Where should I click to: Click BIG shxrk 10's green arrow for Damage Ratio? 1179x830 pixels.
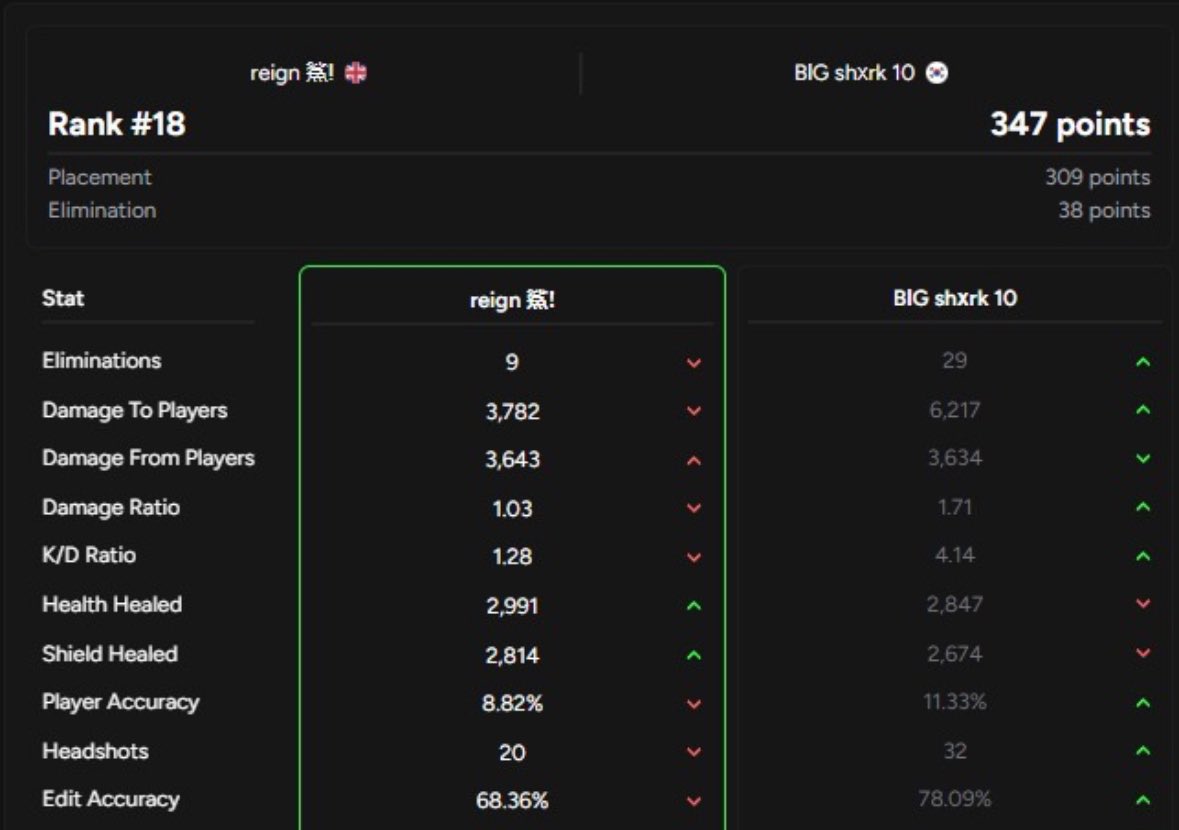point(1143,507)
